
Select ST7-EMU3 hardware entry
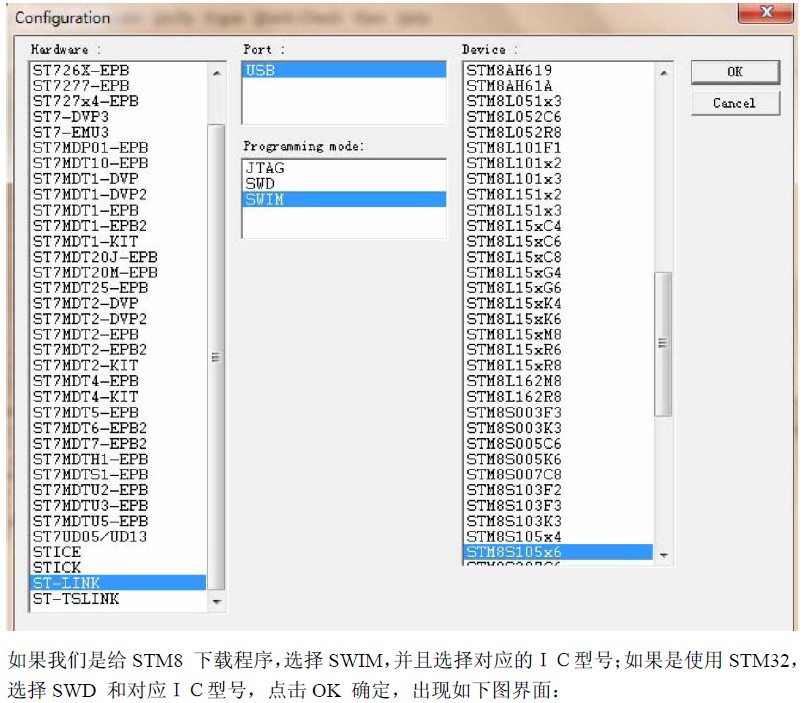tap(118, 132)
